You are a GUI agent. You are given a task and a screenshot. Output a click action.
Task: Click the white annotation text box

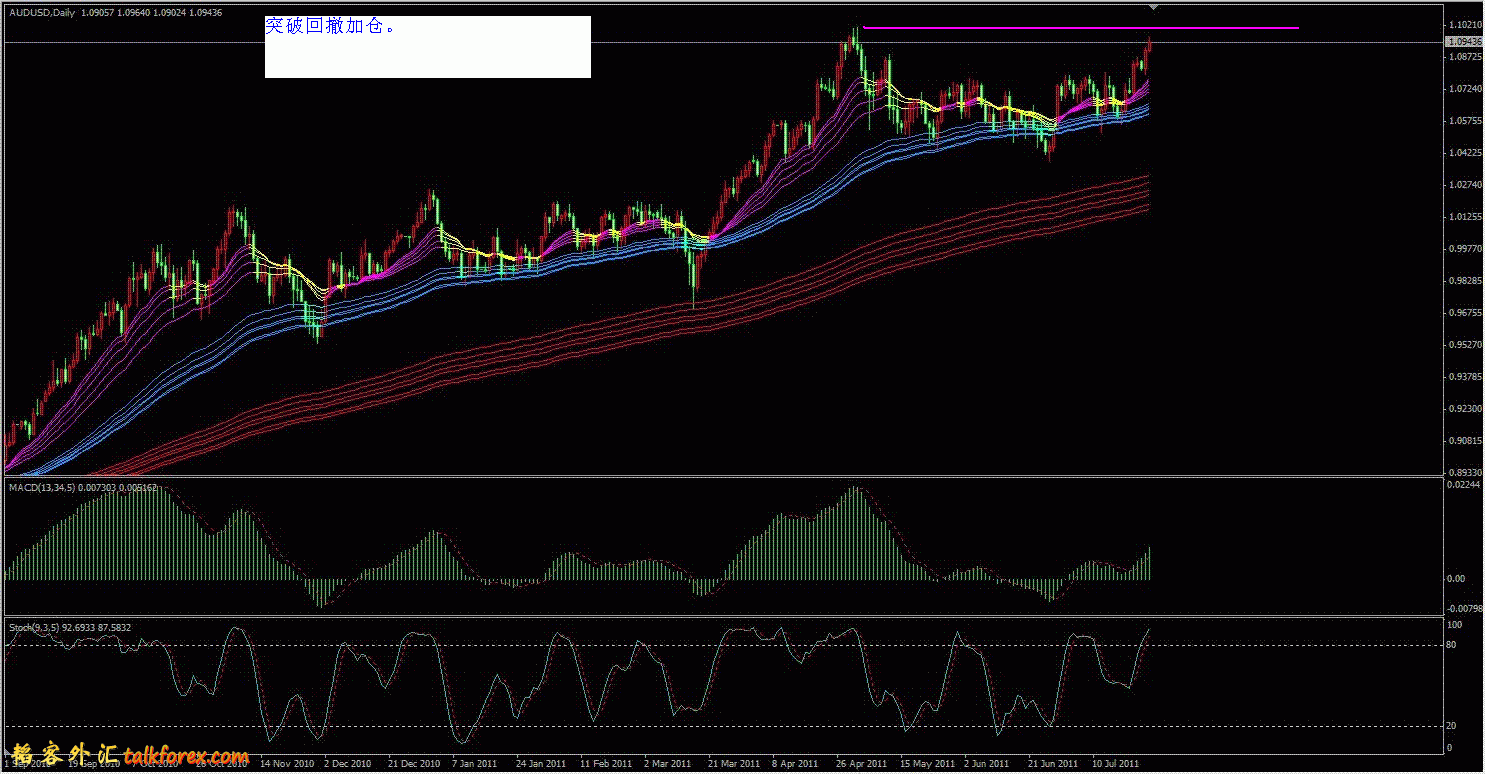tap(428, 47)
